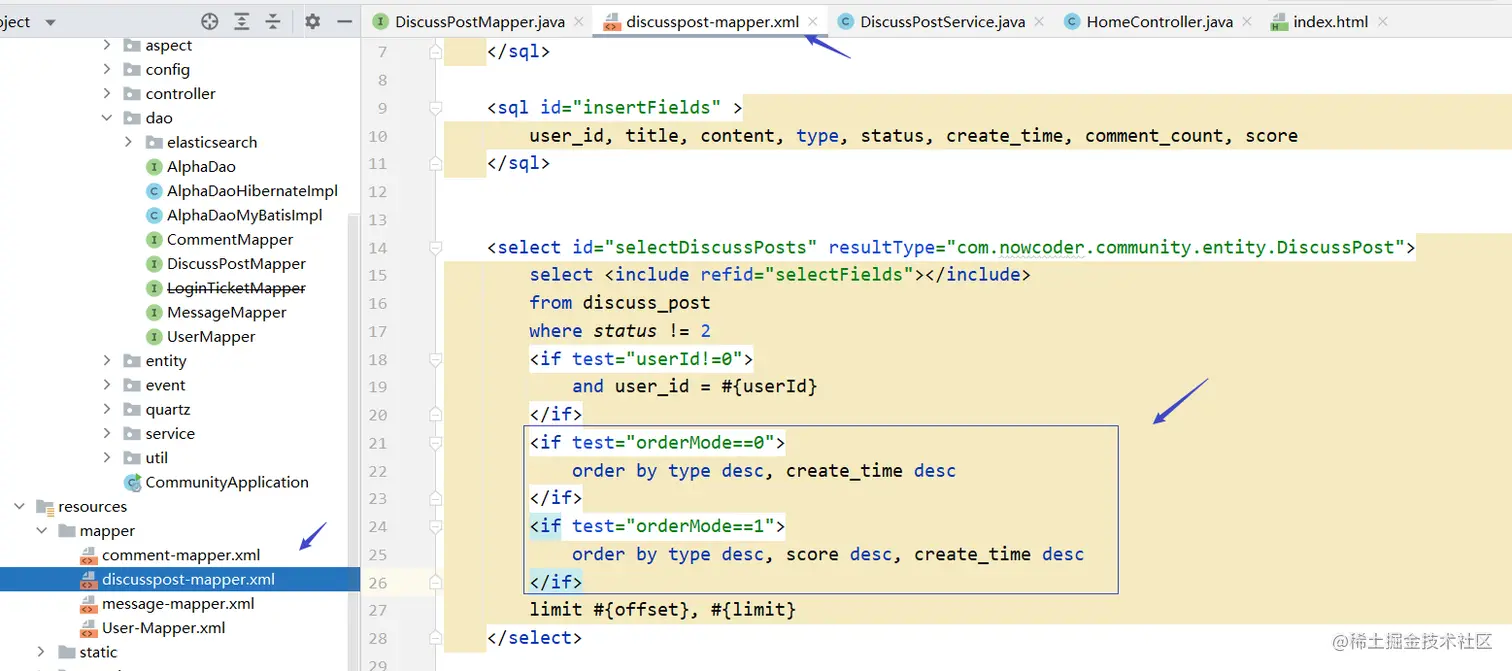This screenshot has width=1512, height=671.
Task: Click the CommunityApplication class icon
Action: (132, 482)
